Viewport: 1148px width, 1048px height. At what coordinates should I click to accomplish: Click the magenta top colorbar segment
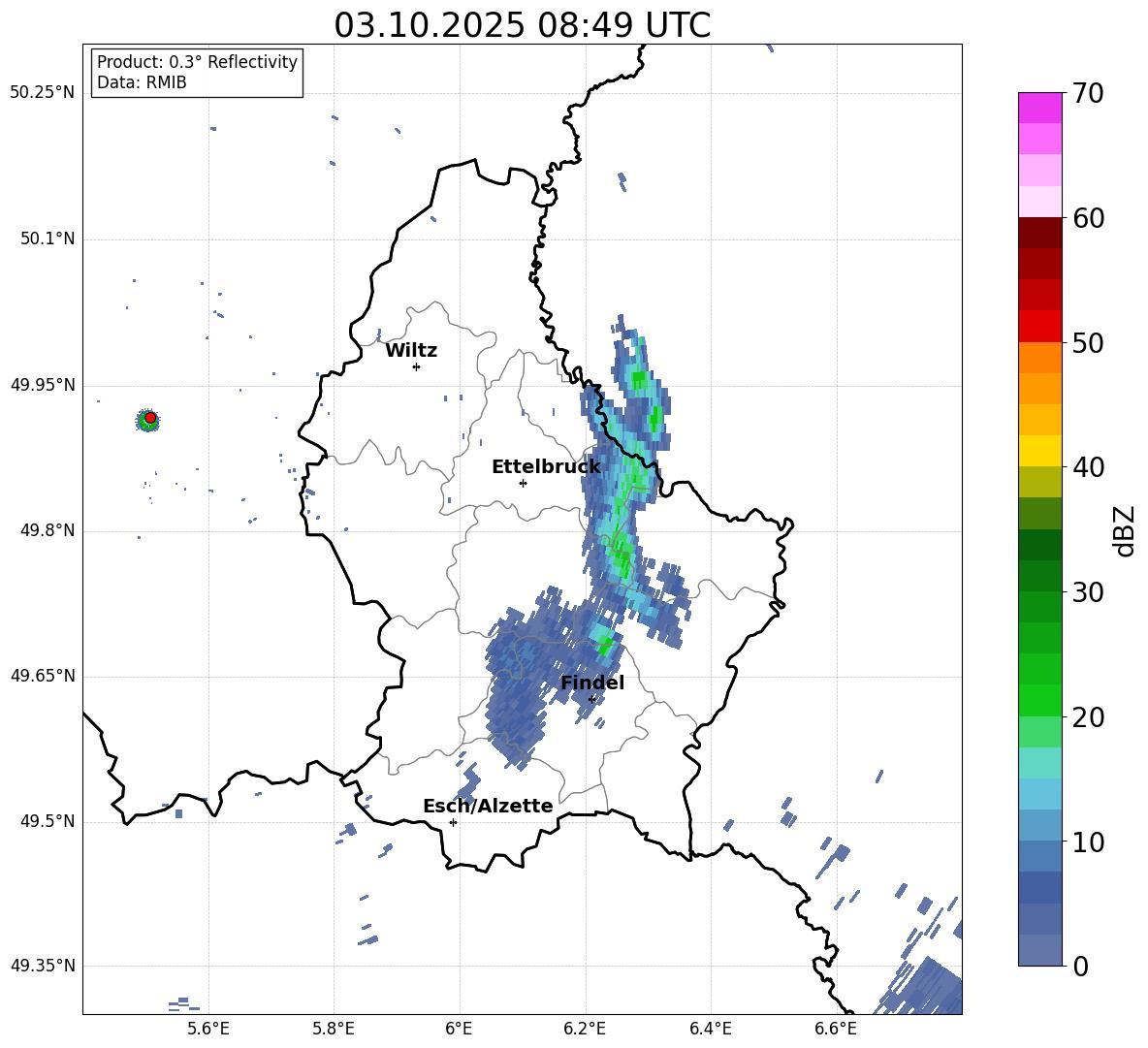[x=1039, y=108]
